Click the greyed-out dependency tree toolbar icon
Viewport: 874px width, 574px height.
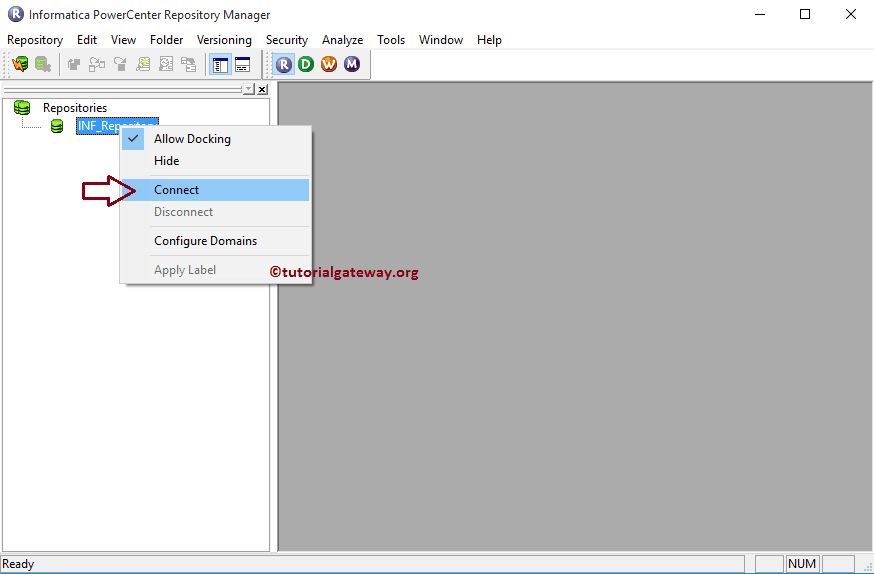pyautogui.click(x=188, y=65)
